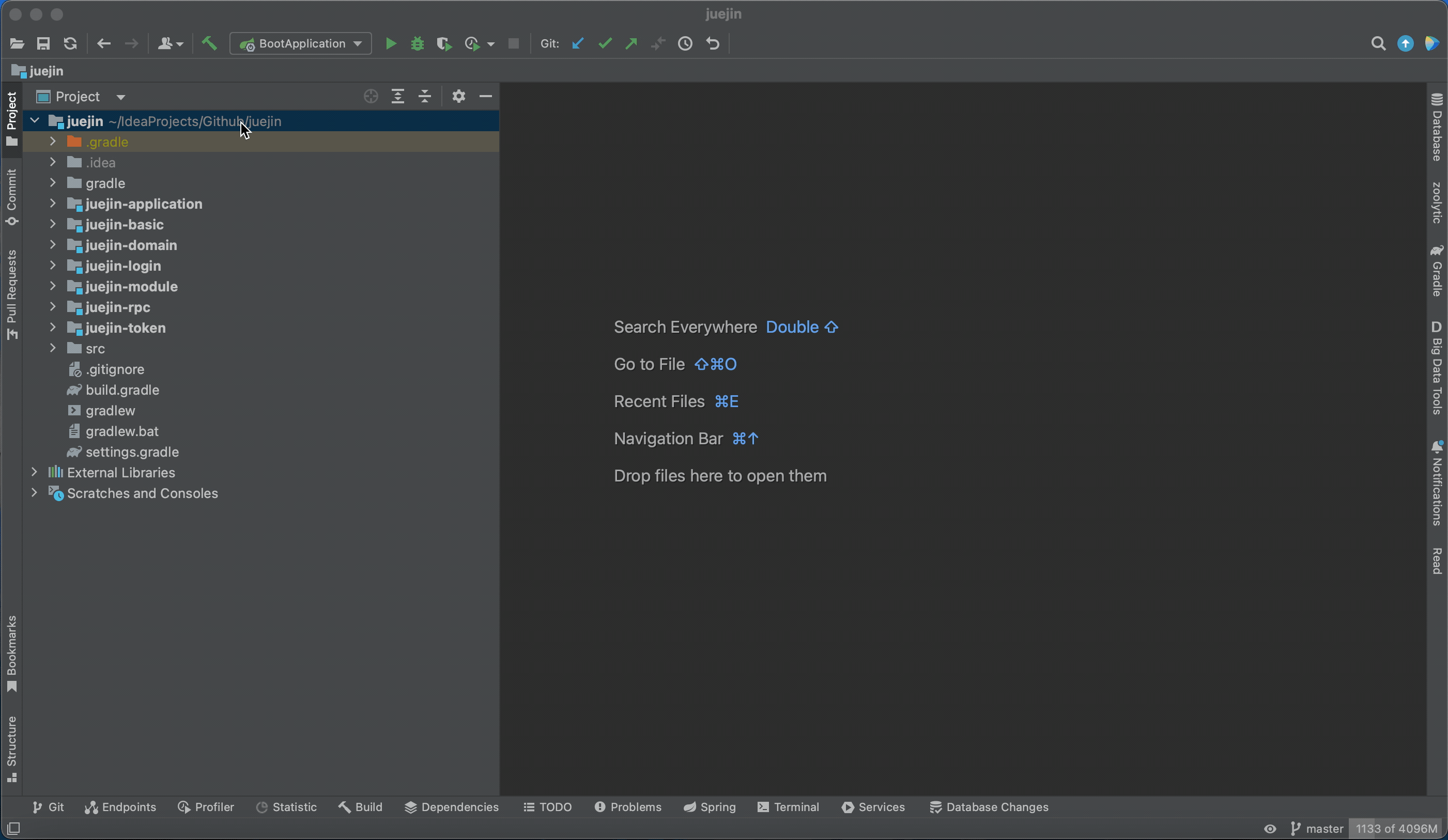Open the Database tool window tab
Viewport: 1448px width, 840px height.
pos(1437,127)
